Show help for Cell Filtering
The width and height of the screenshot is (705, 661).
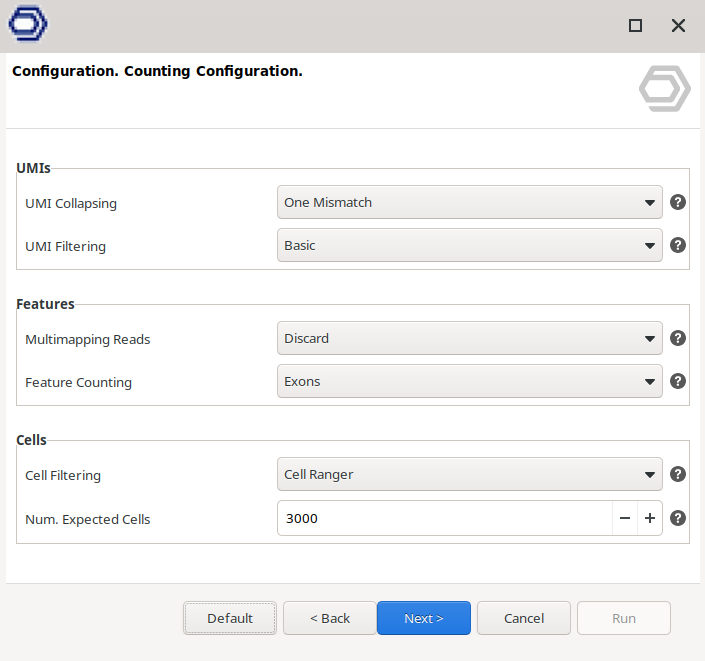coord(677,474)
